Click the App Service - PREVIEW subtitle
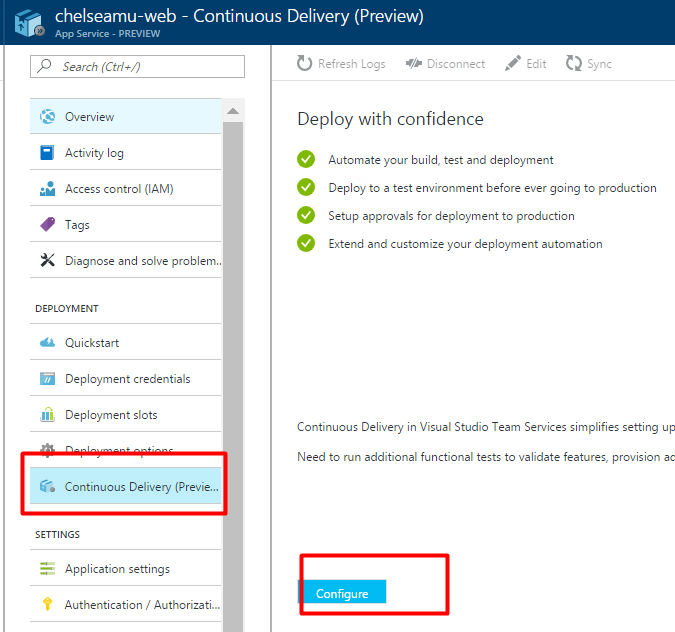675x632 pixels. (108, 34)
